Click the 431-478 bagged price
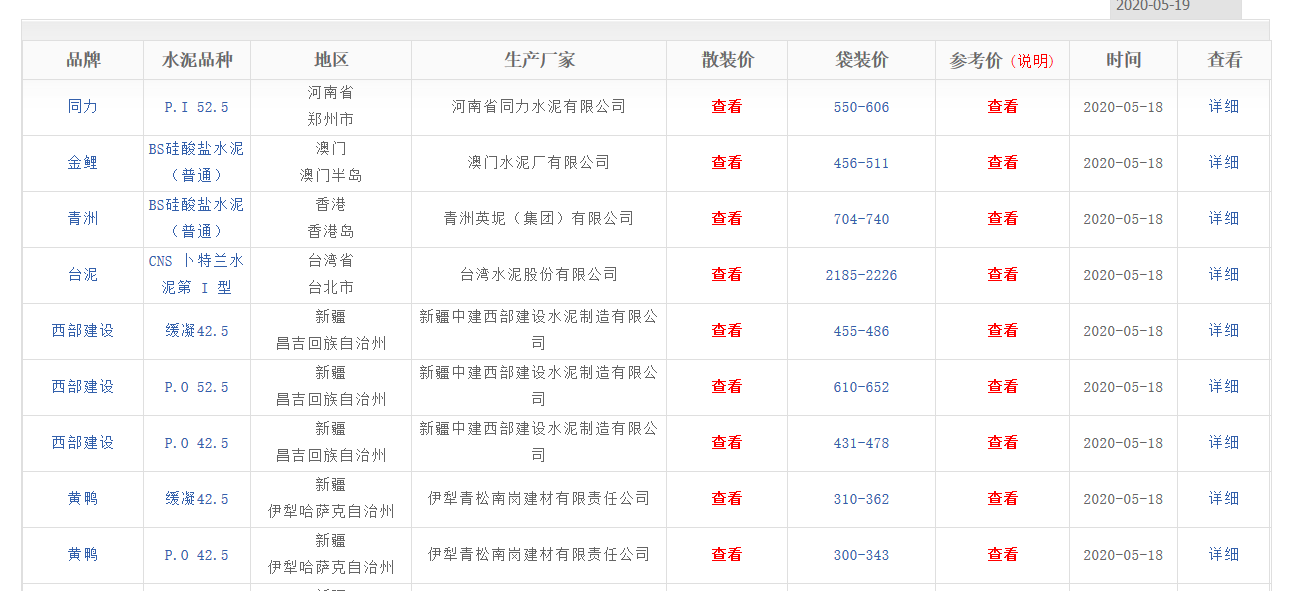This screenshot has width=1296, height=591. (x=861, y=443)
